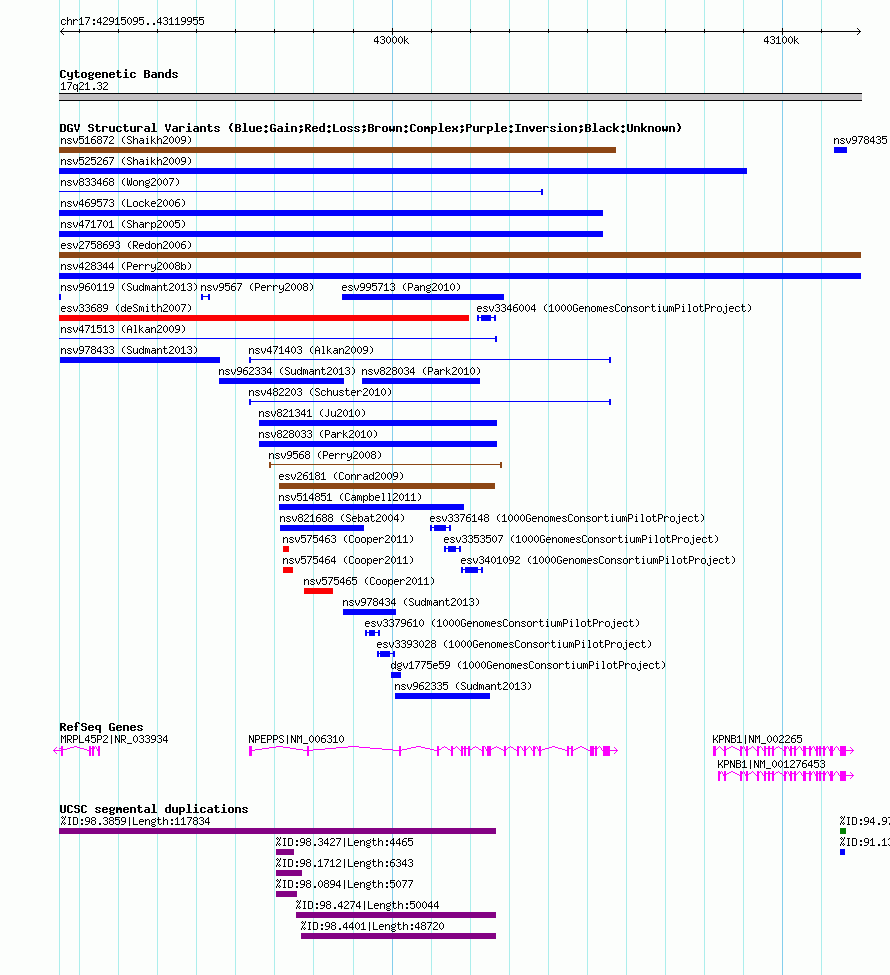Click the brown esv26181 (Conrad2009) bar
The height and width of the screenshot is (975, 890).
(x=387, y=486)
